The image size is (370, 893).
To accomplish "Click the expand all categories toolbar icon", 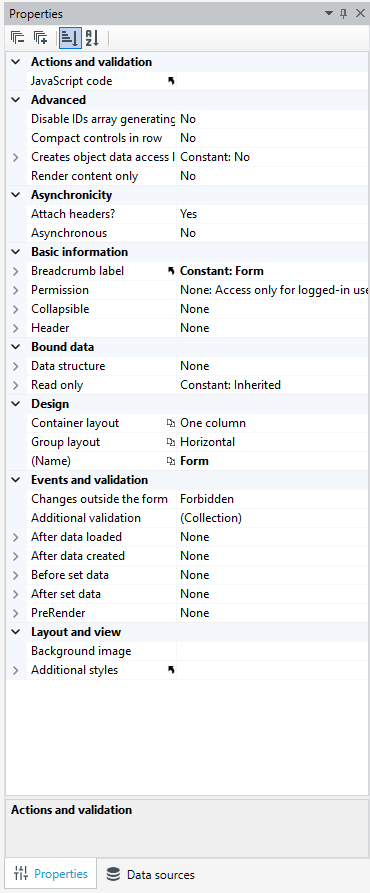I will tap(40, 38).
